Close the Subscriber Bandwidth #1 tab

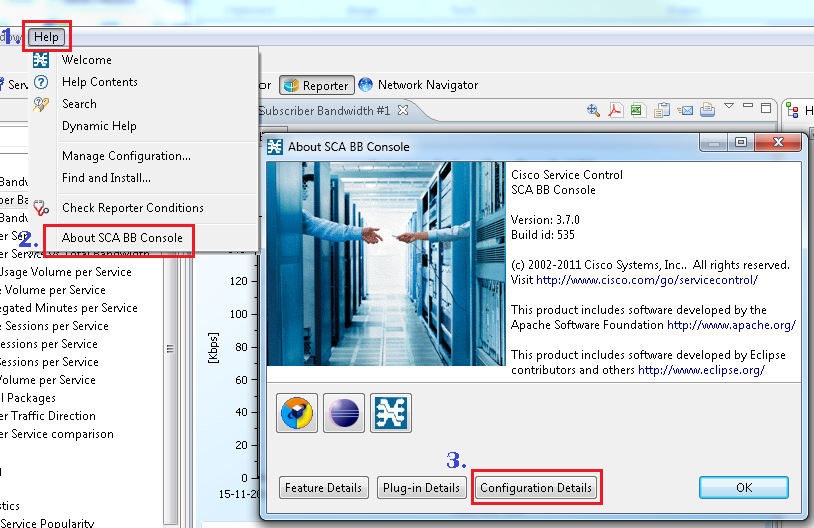pyautogui.click(x=403, y=111)
